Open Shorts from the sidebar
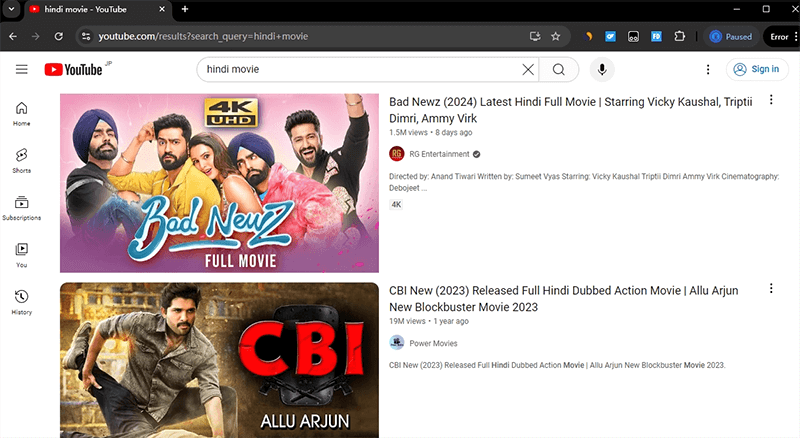This screenshot has width=800, height=438. pos(22,161)
